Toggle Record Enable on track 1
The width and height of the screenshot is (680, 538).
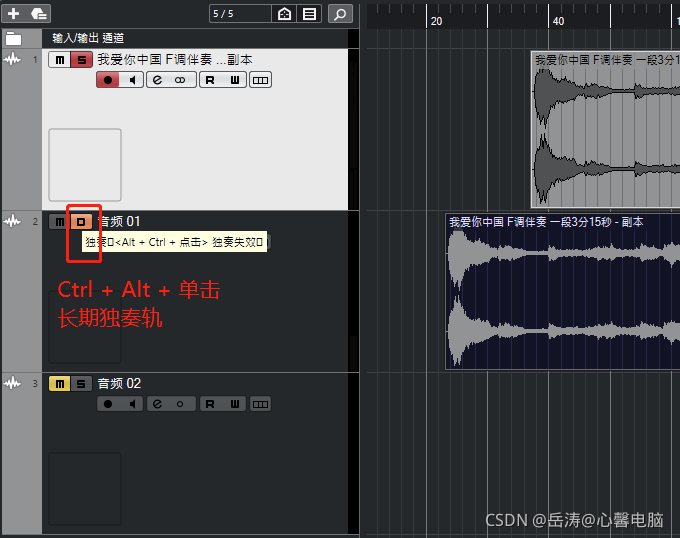108,80
